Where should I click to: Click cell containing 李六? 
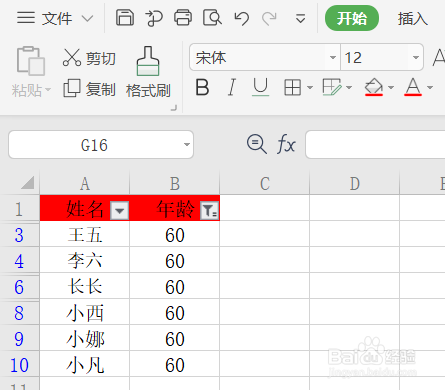pyautogui.click(x=85, y=261)
